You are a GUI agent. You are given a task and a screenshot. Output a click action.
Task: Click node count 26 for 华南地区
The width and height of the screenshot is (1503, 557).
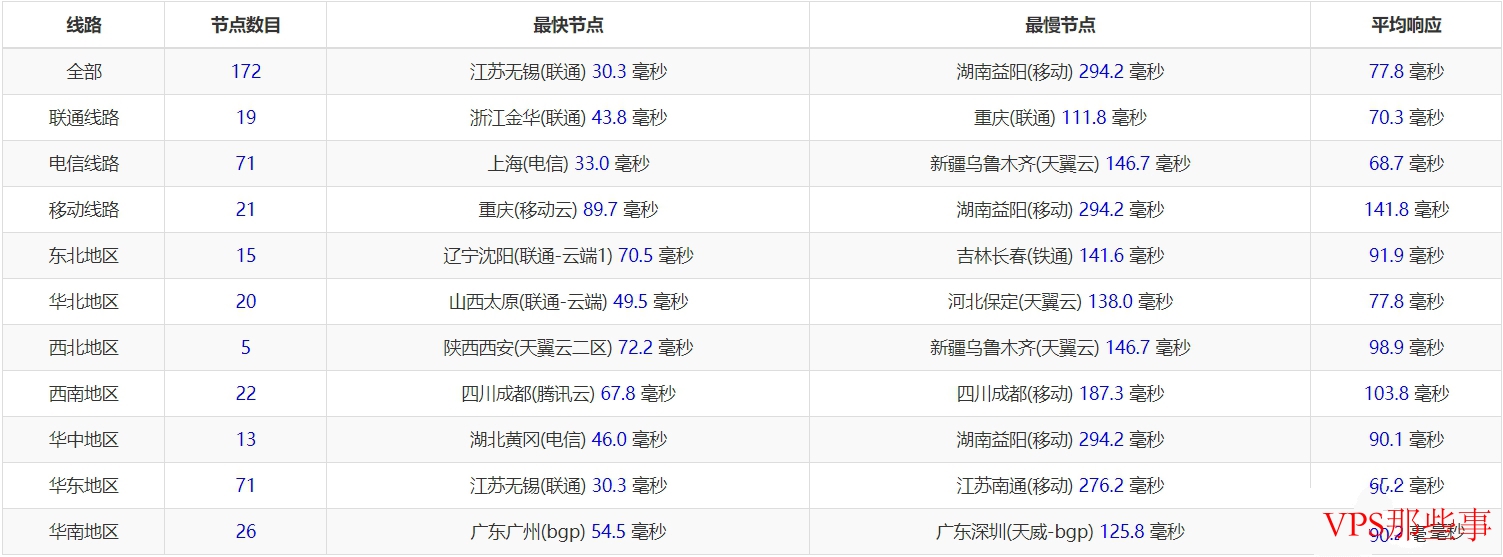pyautogui.click(x=246, y=532)
